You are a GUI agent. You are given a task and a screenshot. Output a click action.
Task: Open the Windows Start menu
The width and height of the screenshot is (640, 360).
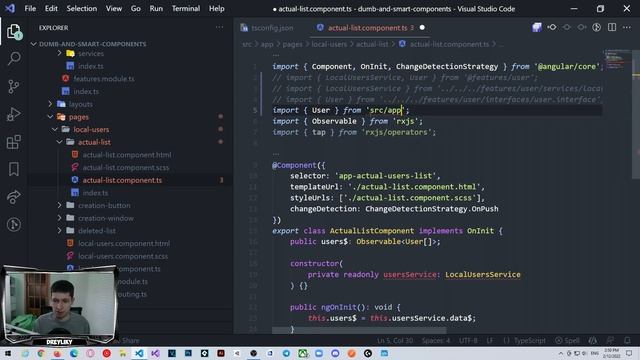pos(8,353)
